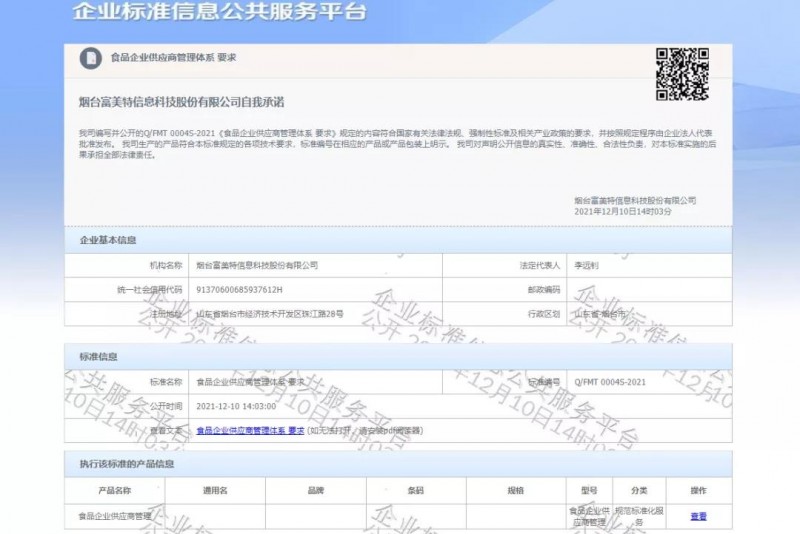Click the signature date 2021年12月10日14时03分
This screenshot has width=800, height=534.
623,212
